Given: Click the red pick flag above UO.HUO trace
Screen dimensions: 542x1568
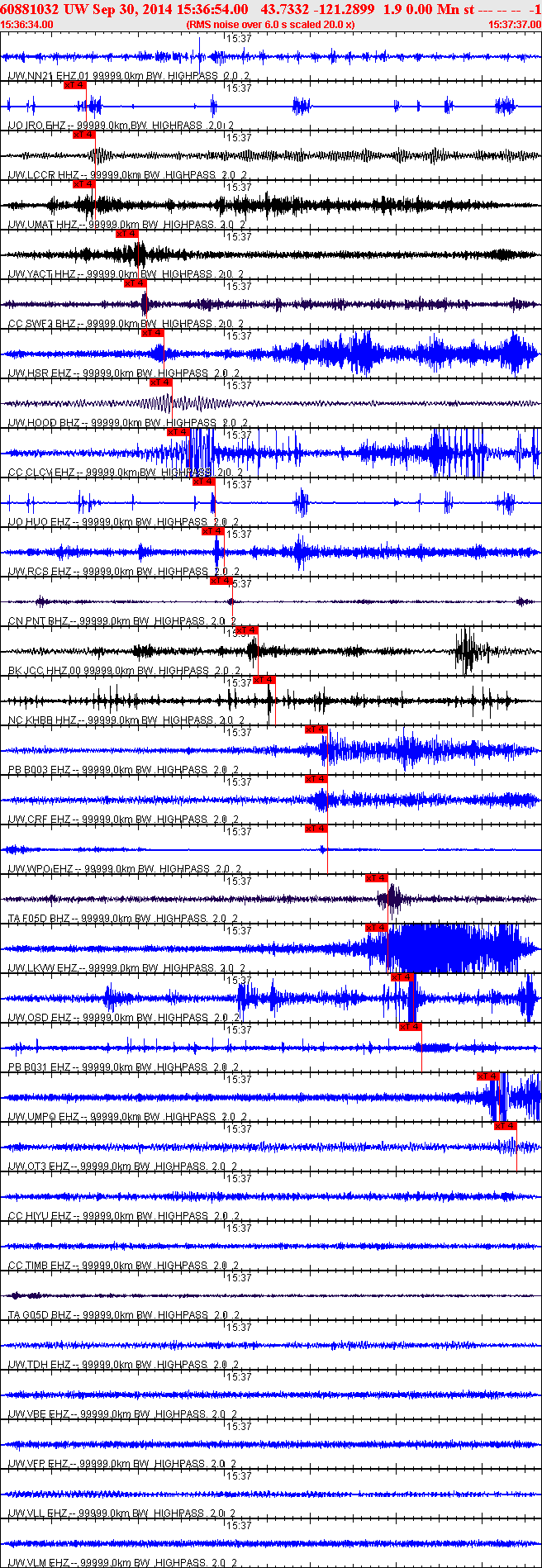Looking at the screenshot, I should (203, 482).
